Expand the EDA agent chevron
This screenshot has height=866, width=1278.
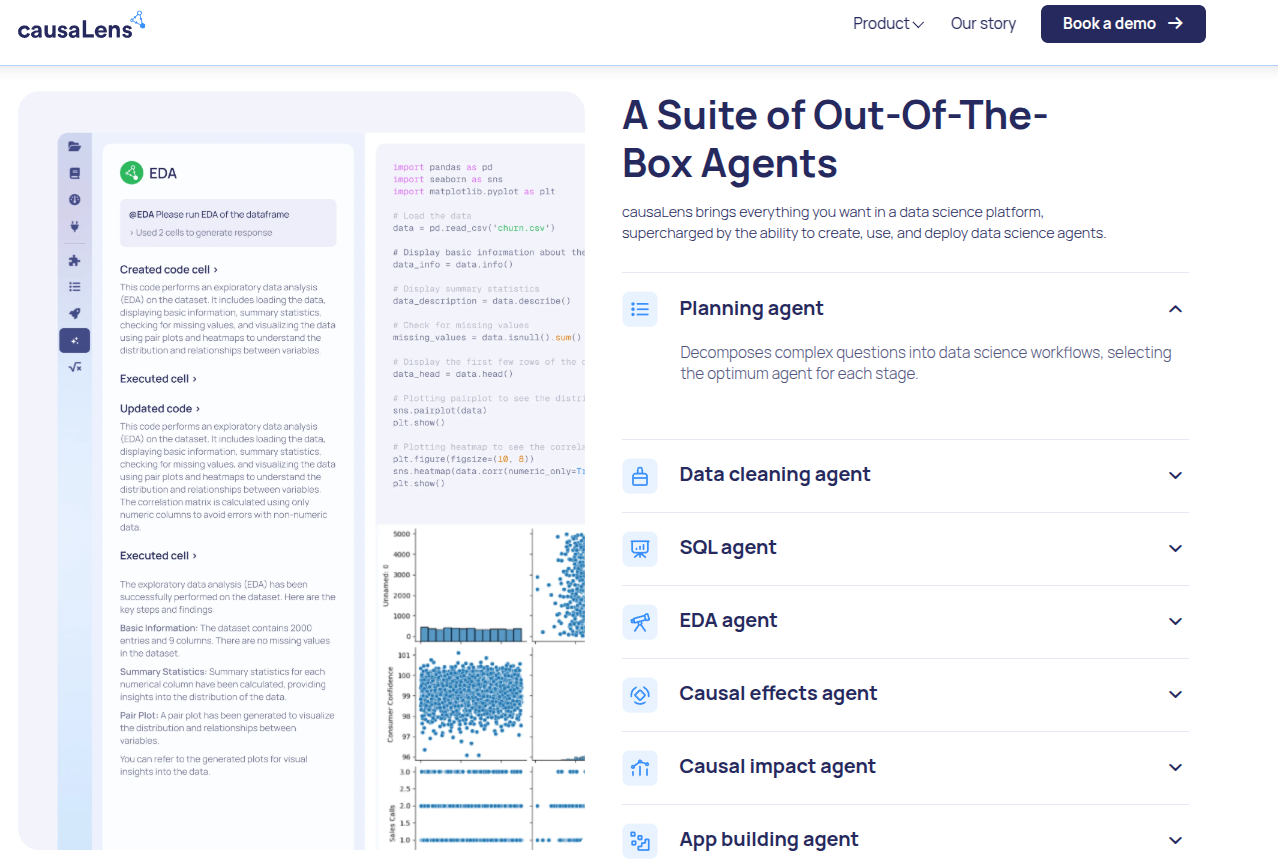[1175, 622]
